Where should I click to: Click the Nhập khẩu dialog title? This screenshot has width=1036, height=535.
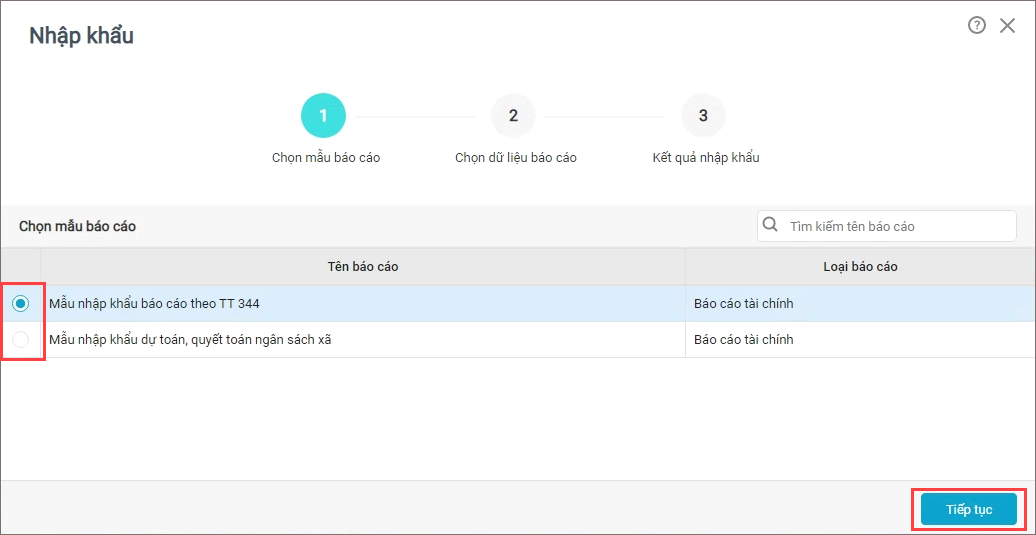pyautogui.click(x=81, y=36)
